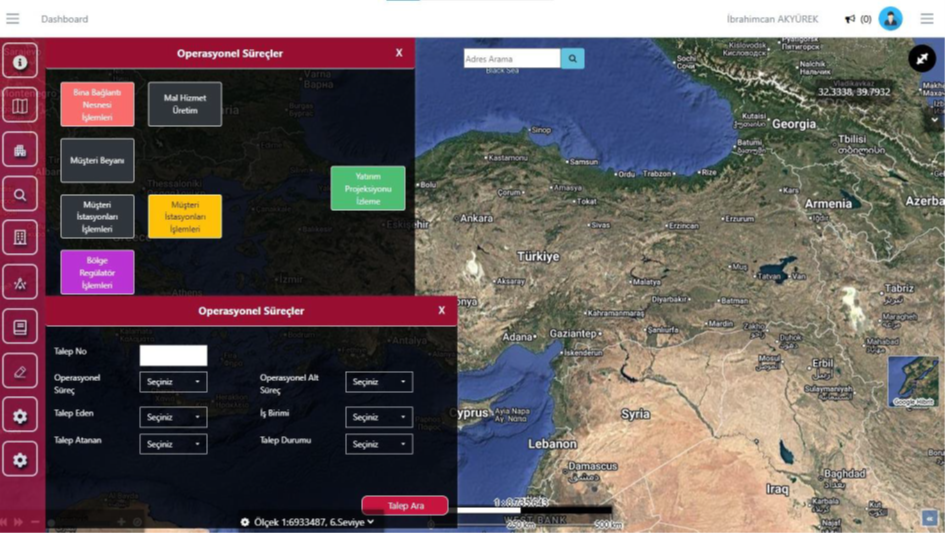Click the user avatar profile icon

pos(890,18)
